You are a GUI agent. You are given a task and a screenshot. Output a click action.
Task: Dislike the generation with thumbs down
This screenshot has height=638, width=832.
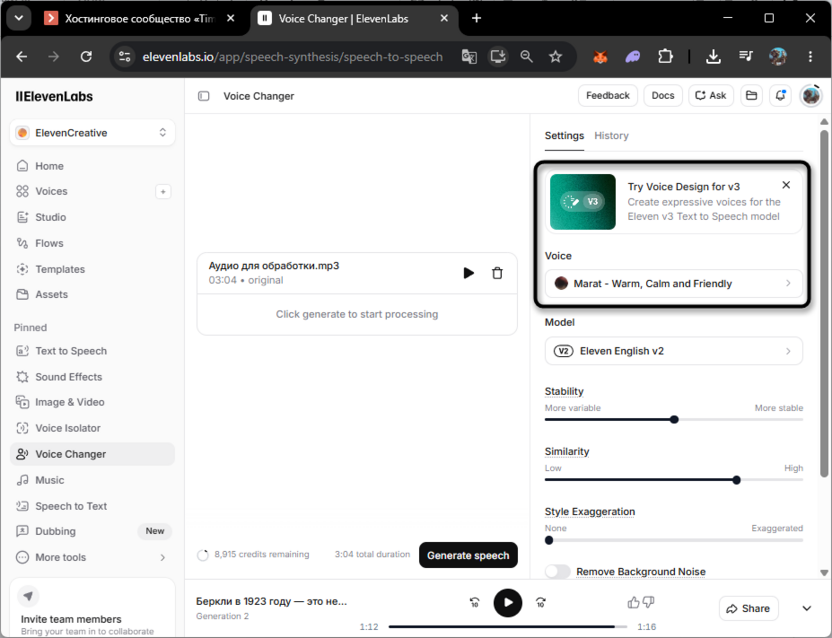click(x=648, y=602)
